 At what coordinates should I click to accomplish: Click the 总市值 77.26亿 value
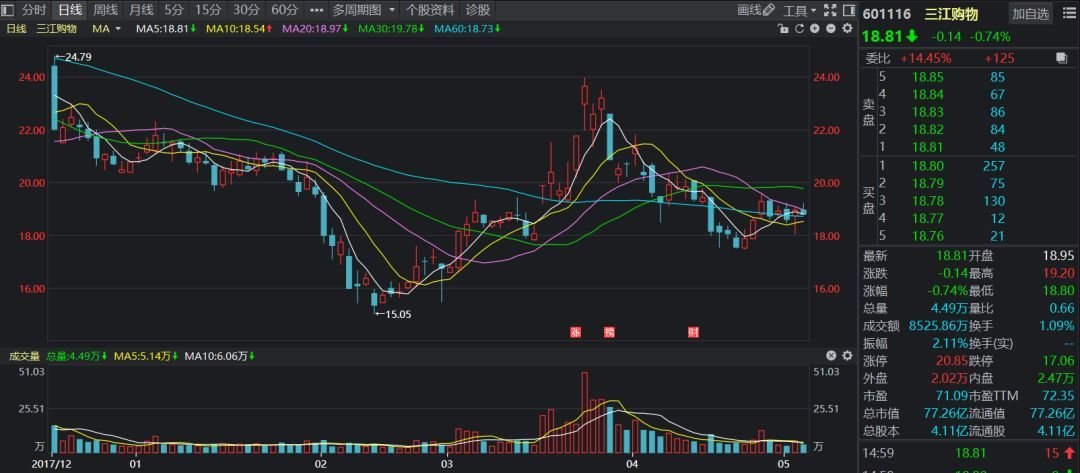pyautogui.click(x=946, y=414)
